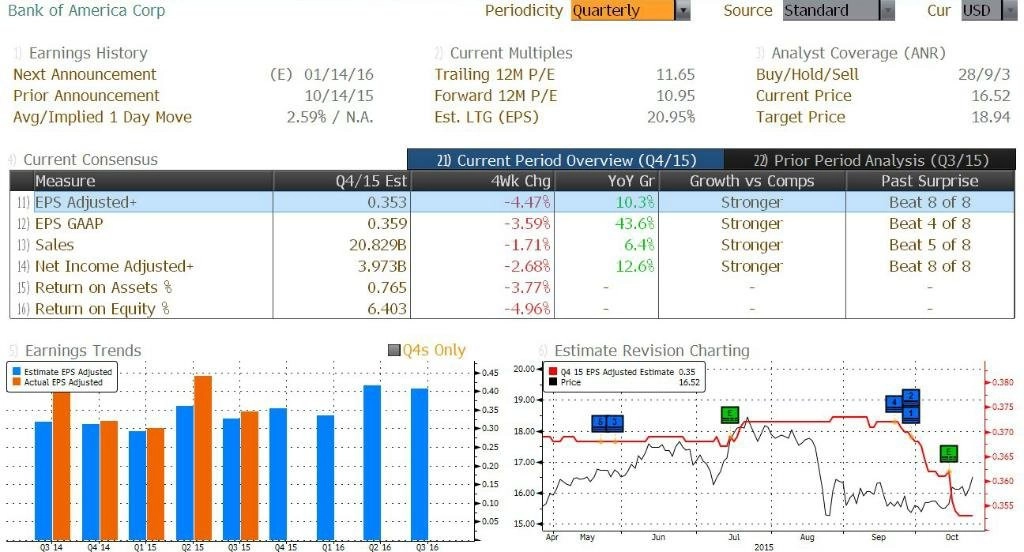Image resolution: width=1024 pixels, height=552 pixels.
Task: Click the Q3 16 blue estimate bar
Action: 419,464
